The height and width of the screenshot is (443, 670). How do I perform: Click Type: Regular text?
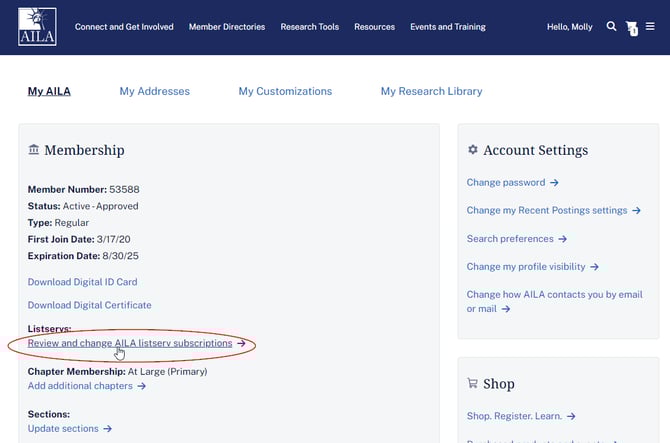[x=59, y=223]
